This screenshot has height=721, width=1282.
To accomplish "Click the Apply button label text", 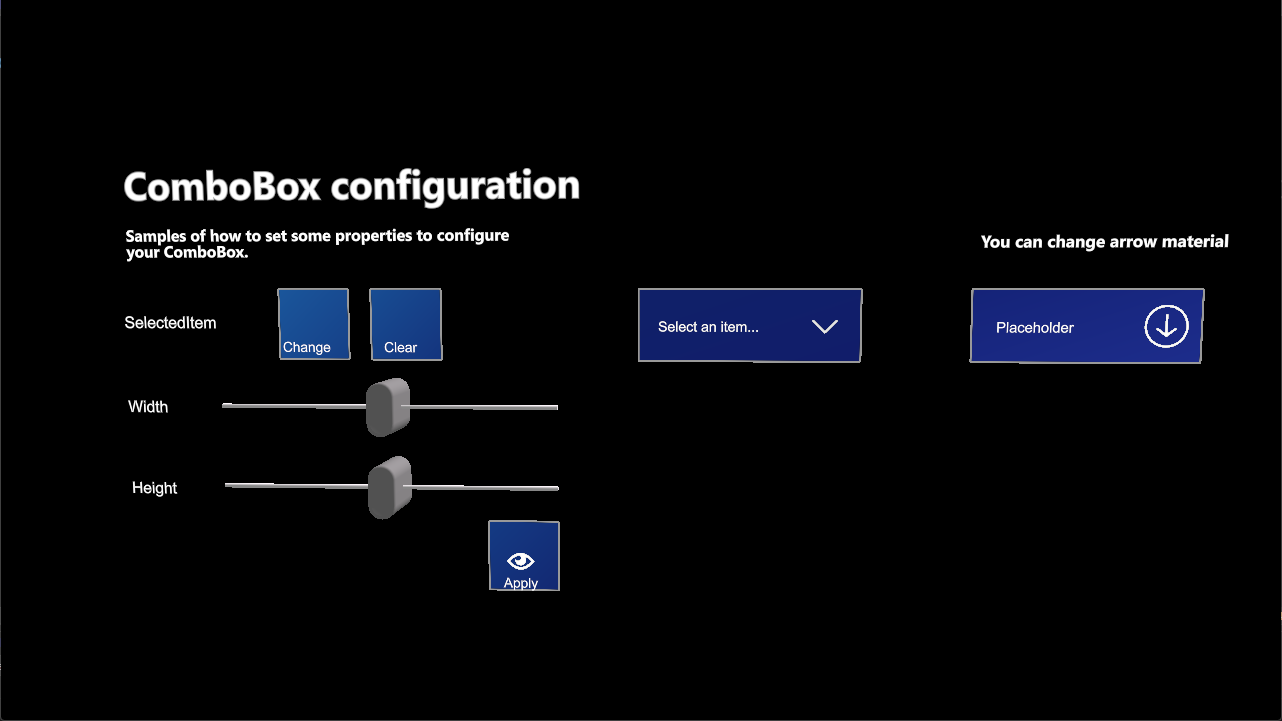I will tap(521, 583).
